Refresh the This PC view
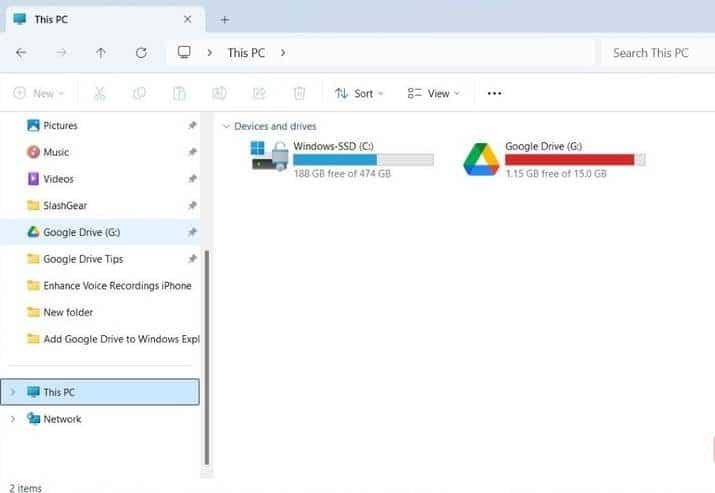Image resolution: width=715 pixels, height=493 pixels. tap(141, 53)
